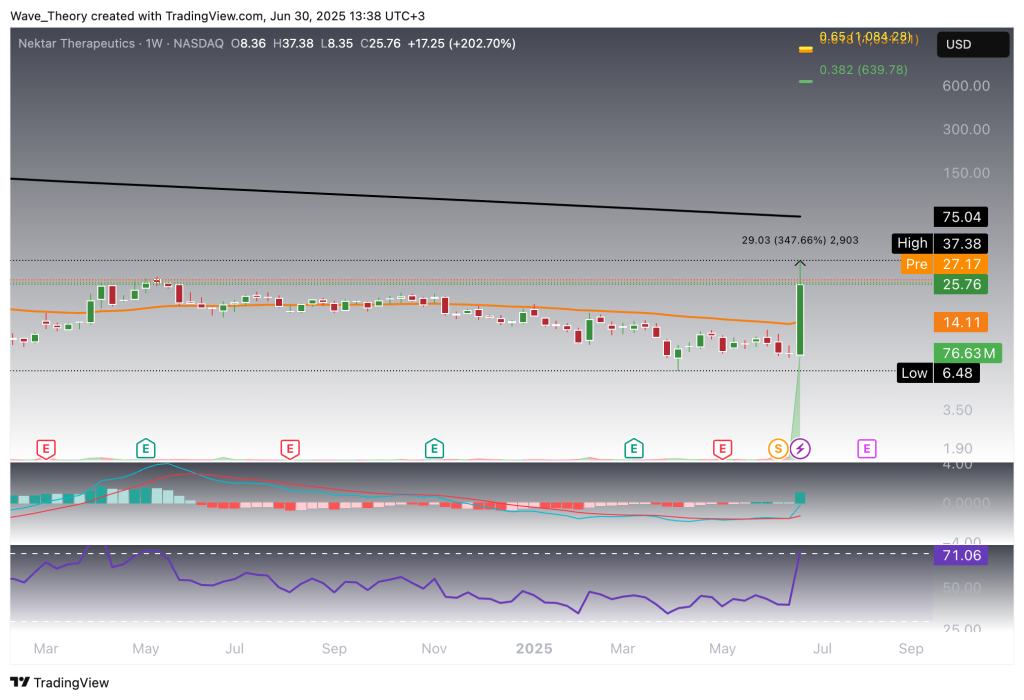The height and width of the screenshot is (700, 1024).
Task: Click the 3.50 price axis label
Action: point(957,410)
